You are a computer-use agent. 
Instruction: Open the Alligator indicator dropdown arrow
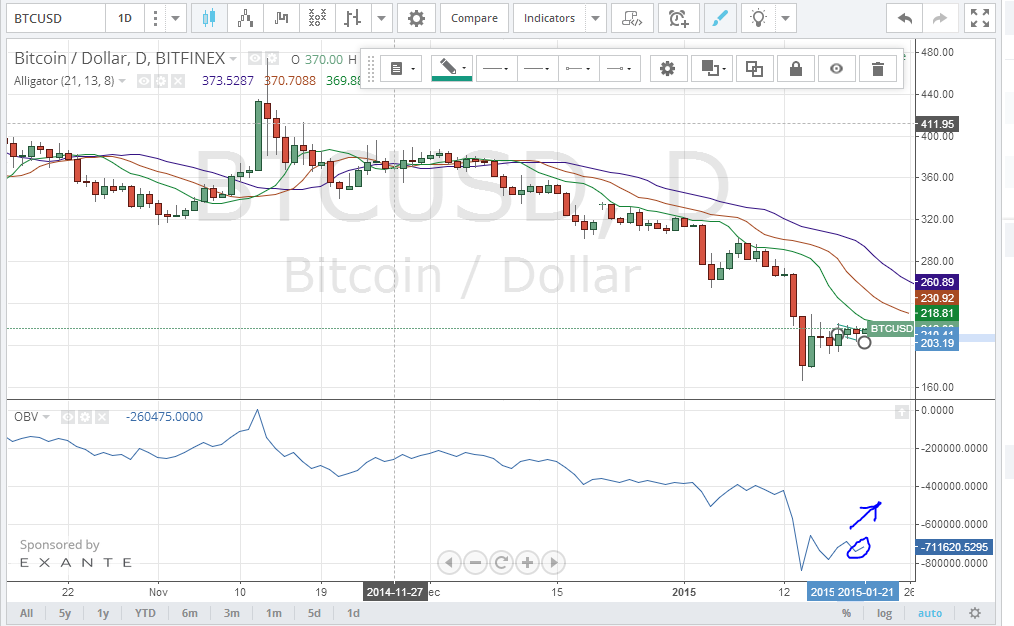click(x=123, y=80)
